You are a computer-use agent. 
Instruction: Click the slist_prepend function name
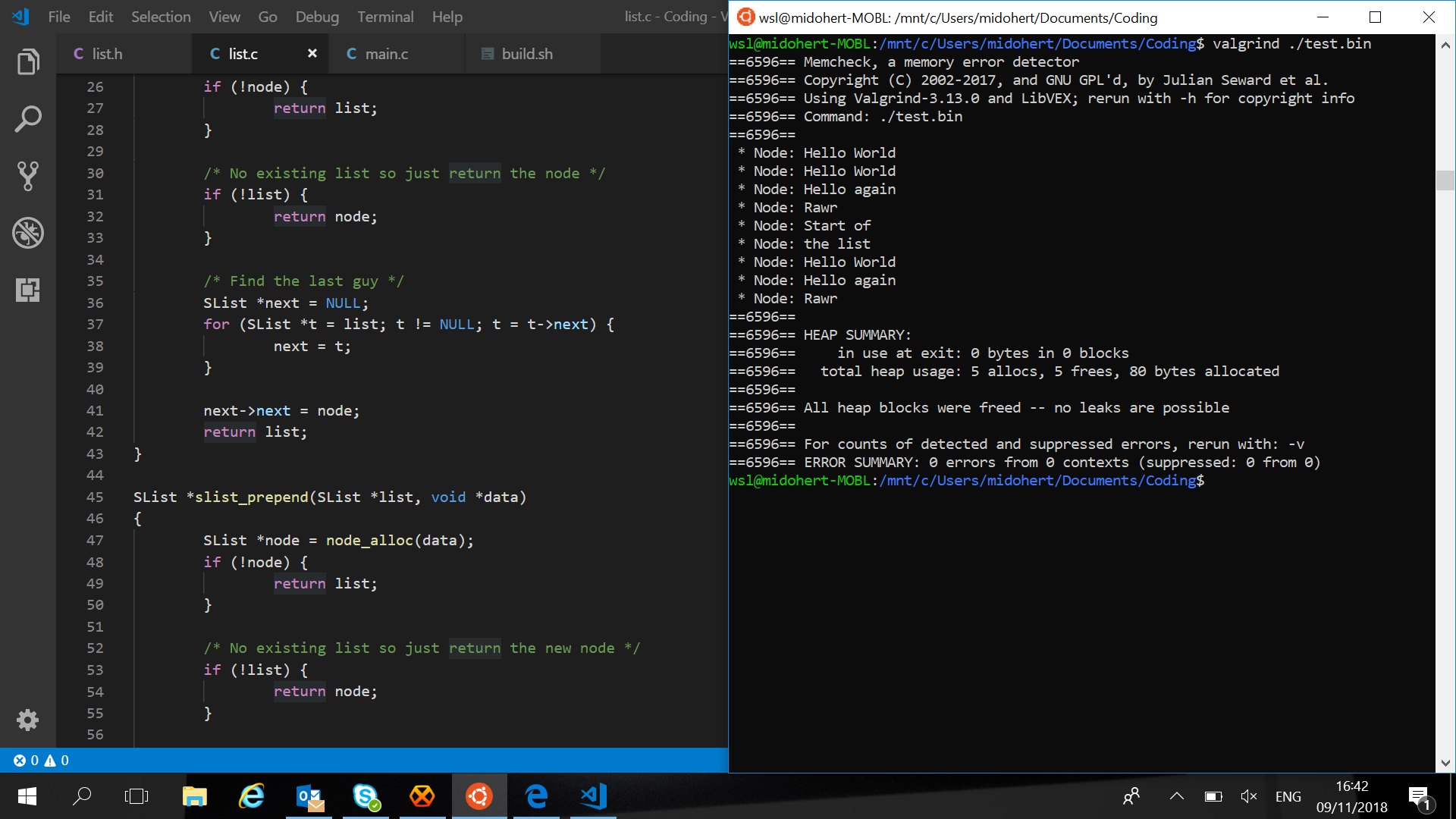(x=252, y=497)
